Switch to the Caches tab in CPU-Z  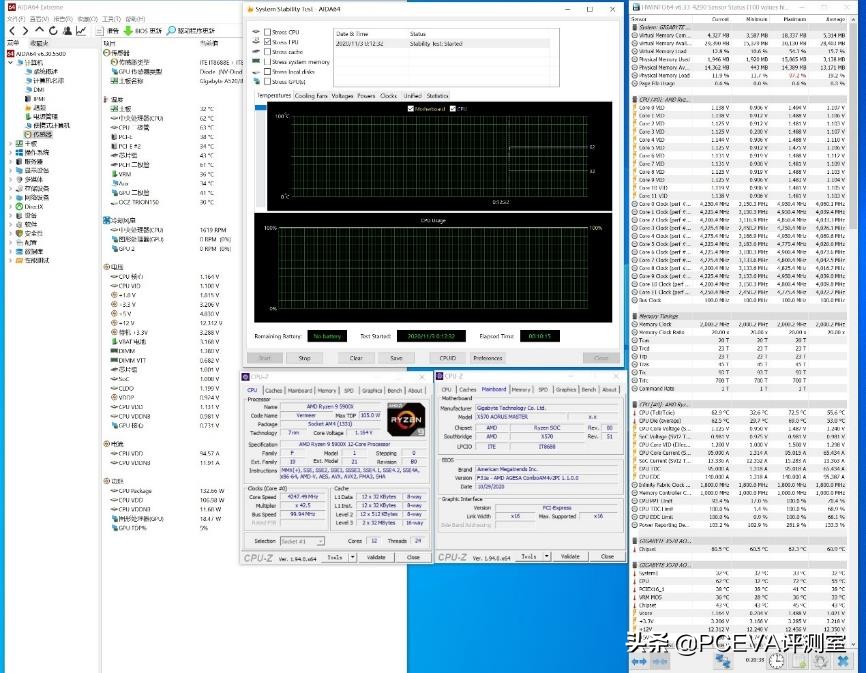pyautogui.click(x=275, y=390)
